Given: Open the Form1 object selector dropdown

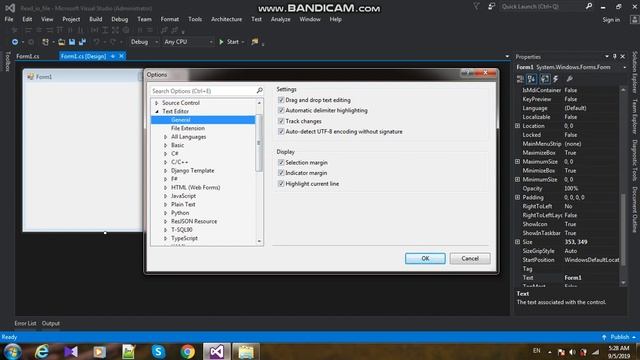Looking at the screenshot, I should tap(624, 67).
